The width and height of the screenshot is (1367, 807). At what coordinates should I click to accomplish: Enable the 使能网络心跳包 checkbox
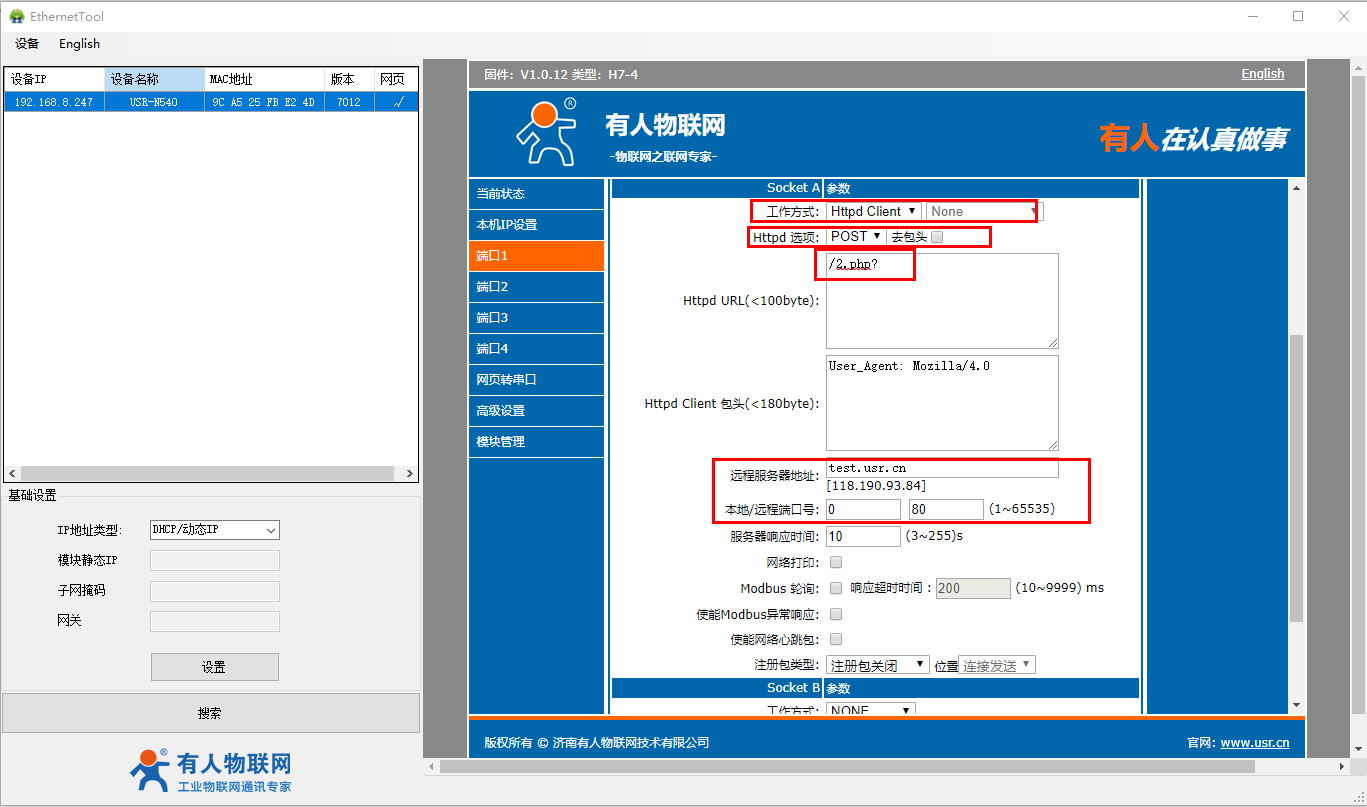pyautogui.click(x=836, y=639)
